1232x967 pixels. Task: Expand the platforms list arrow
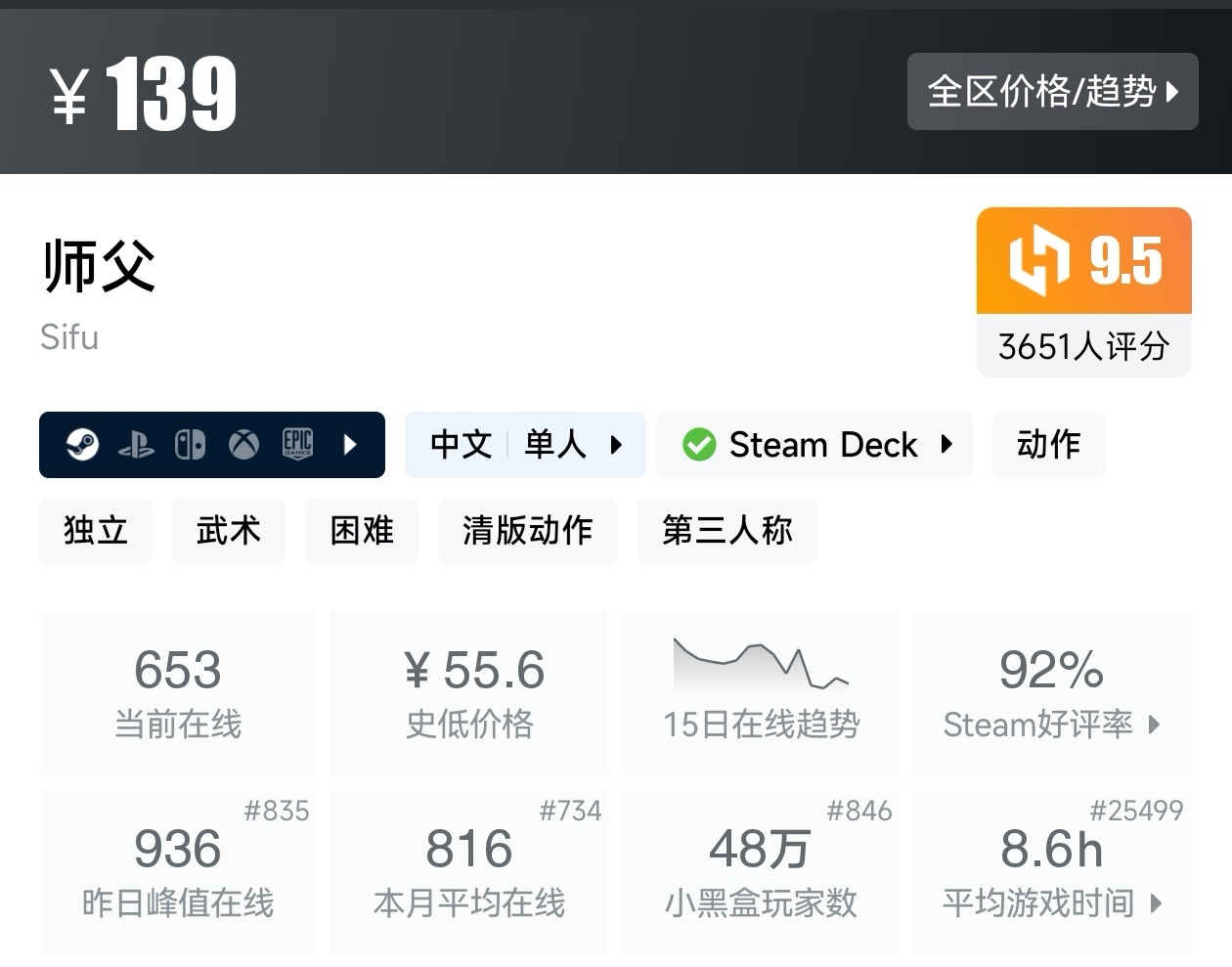[350, 445]
